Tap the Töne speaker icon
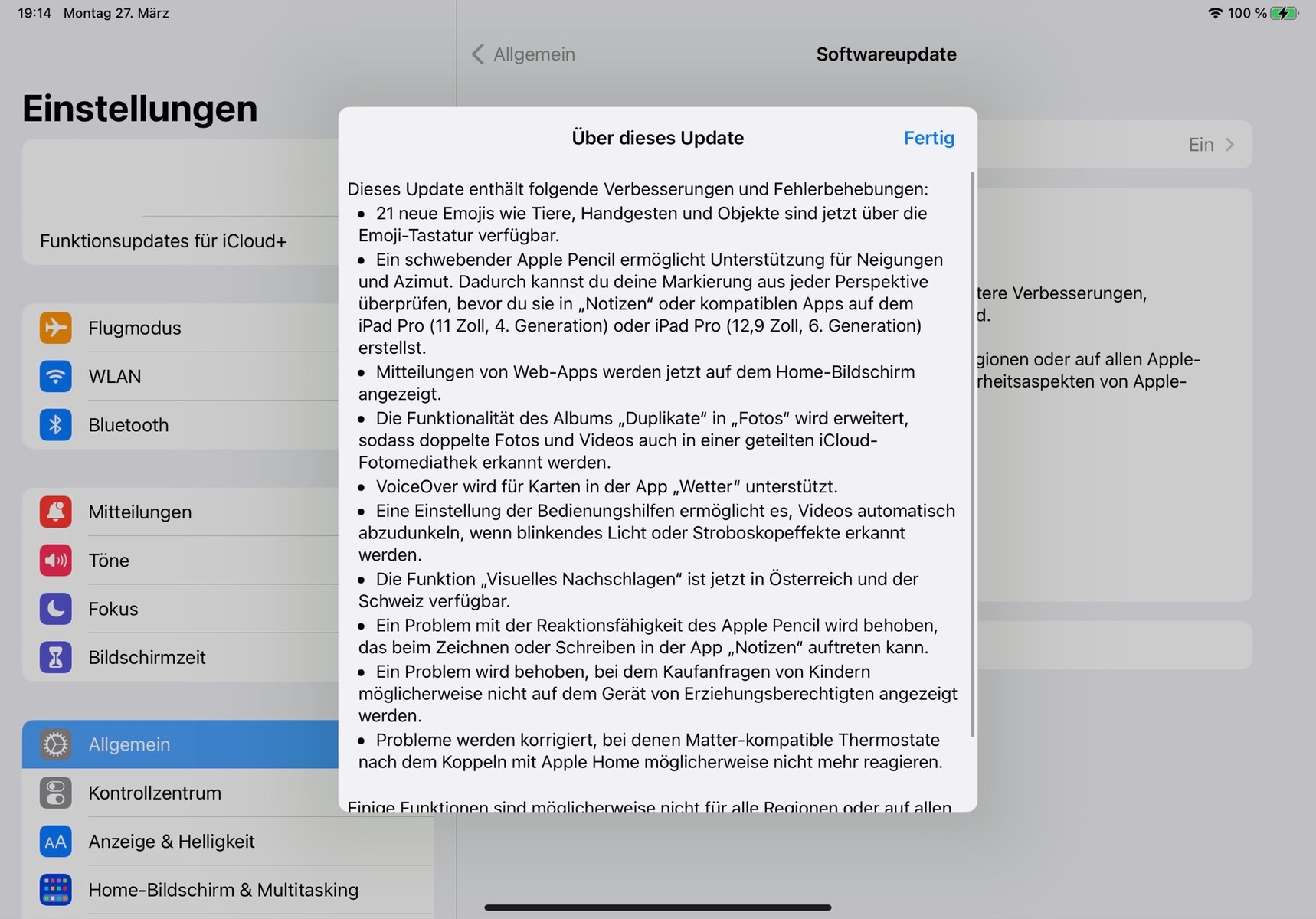Image resolution: width=1316 pixels, height=919 pixels. pos(56,560)
